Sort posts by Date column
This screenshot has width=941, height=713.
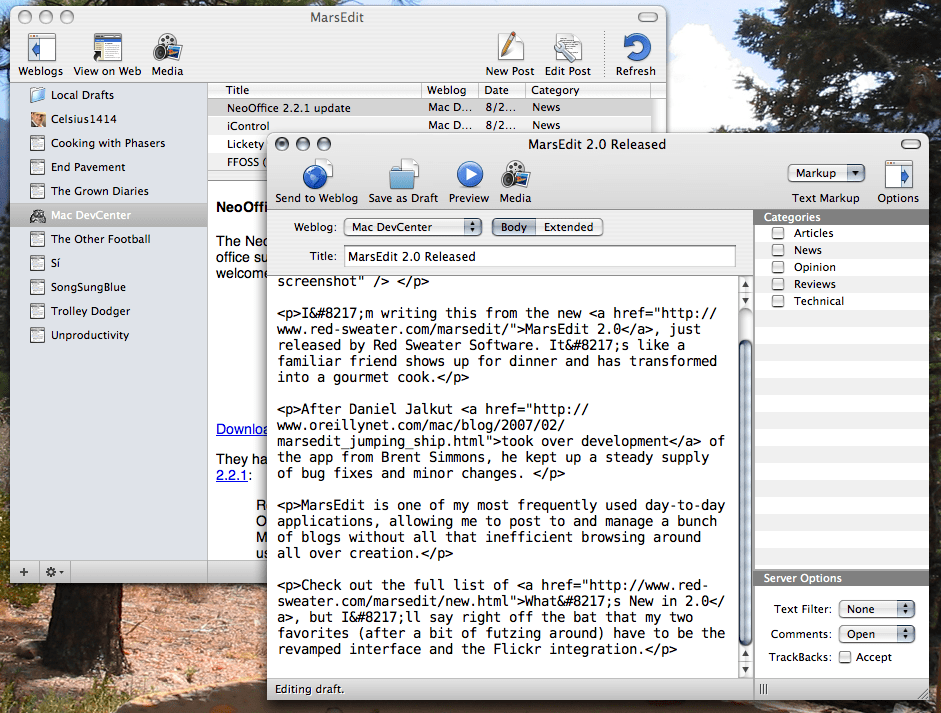502,90
